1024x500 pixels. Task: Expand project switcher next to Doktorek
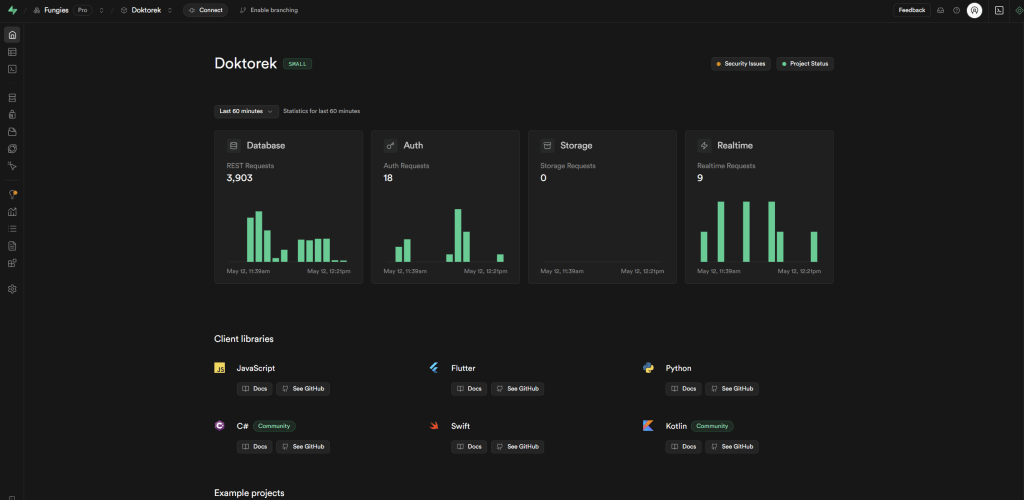(x=170, y=10)
